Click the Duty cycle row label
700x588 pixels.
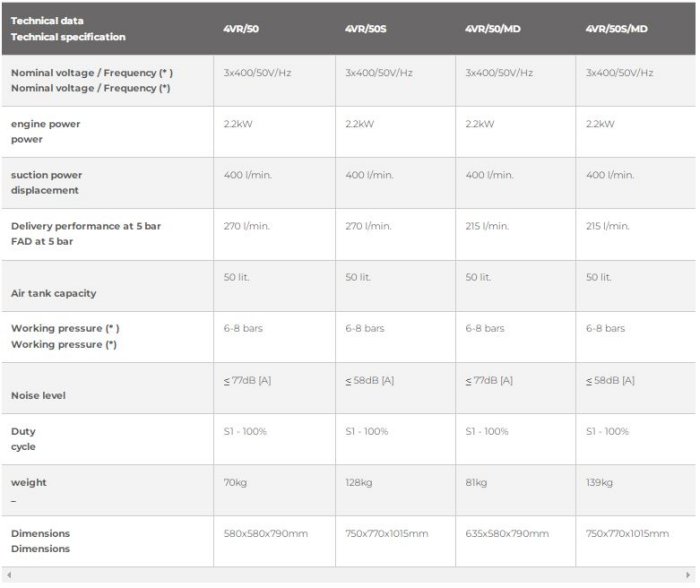24,439
